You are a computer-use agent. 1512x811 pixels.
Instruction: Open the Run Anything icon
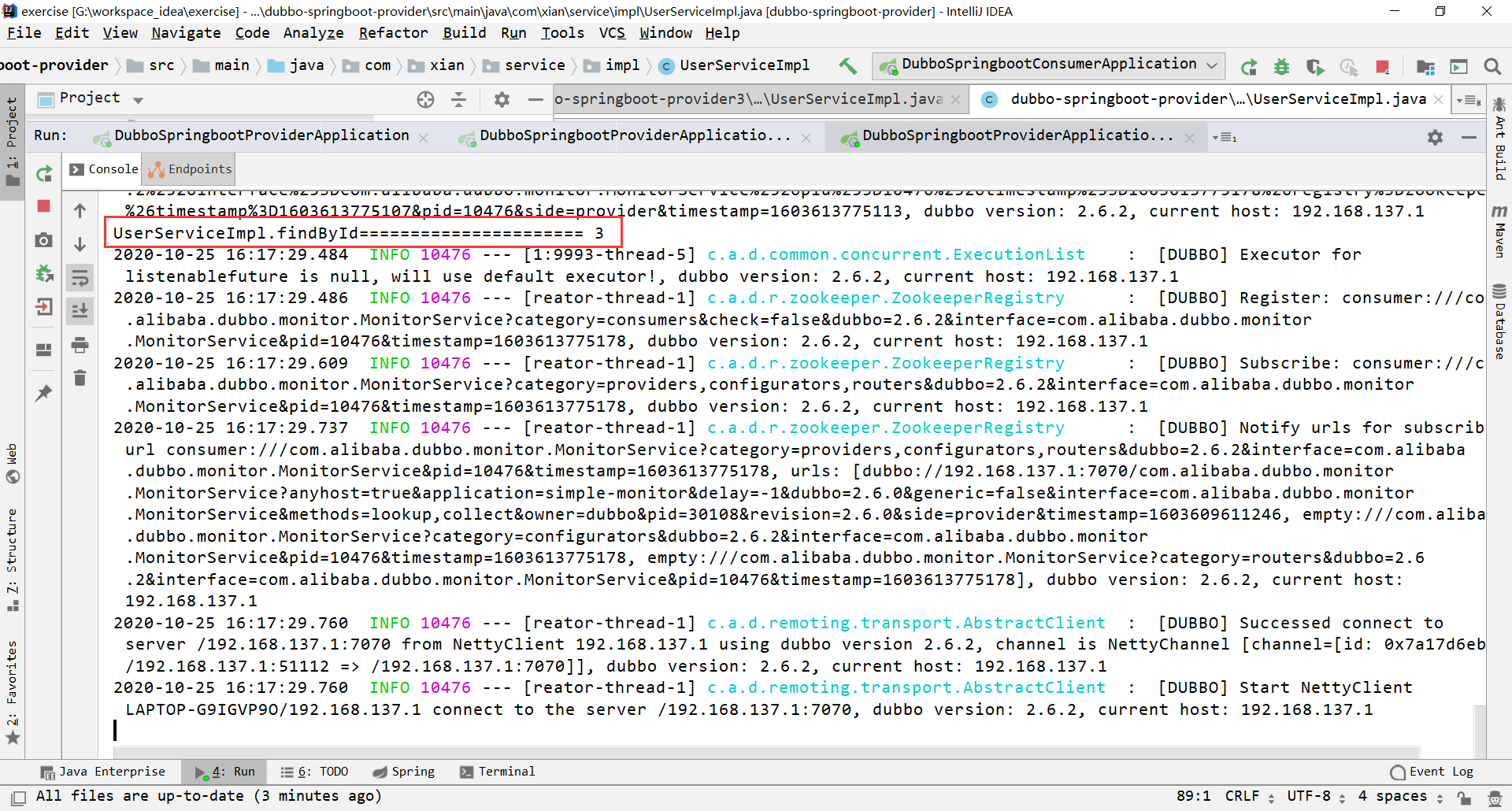click(x=1459, y=67)
